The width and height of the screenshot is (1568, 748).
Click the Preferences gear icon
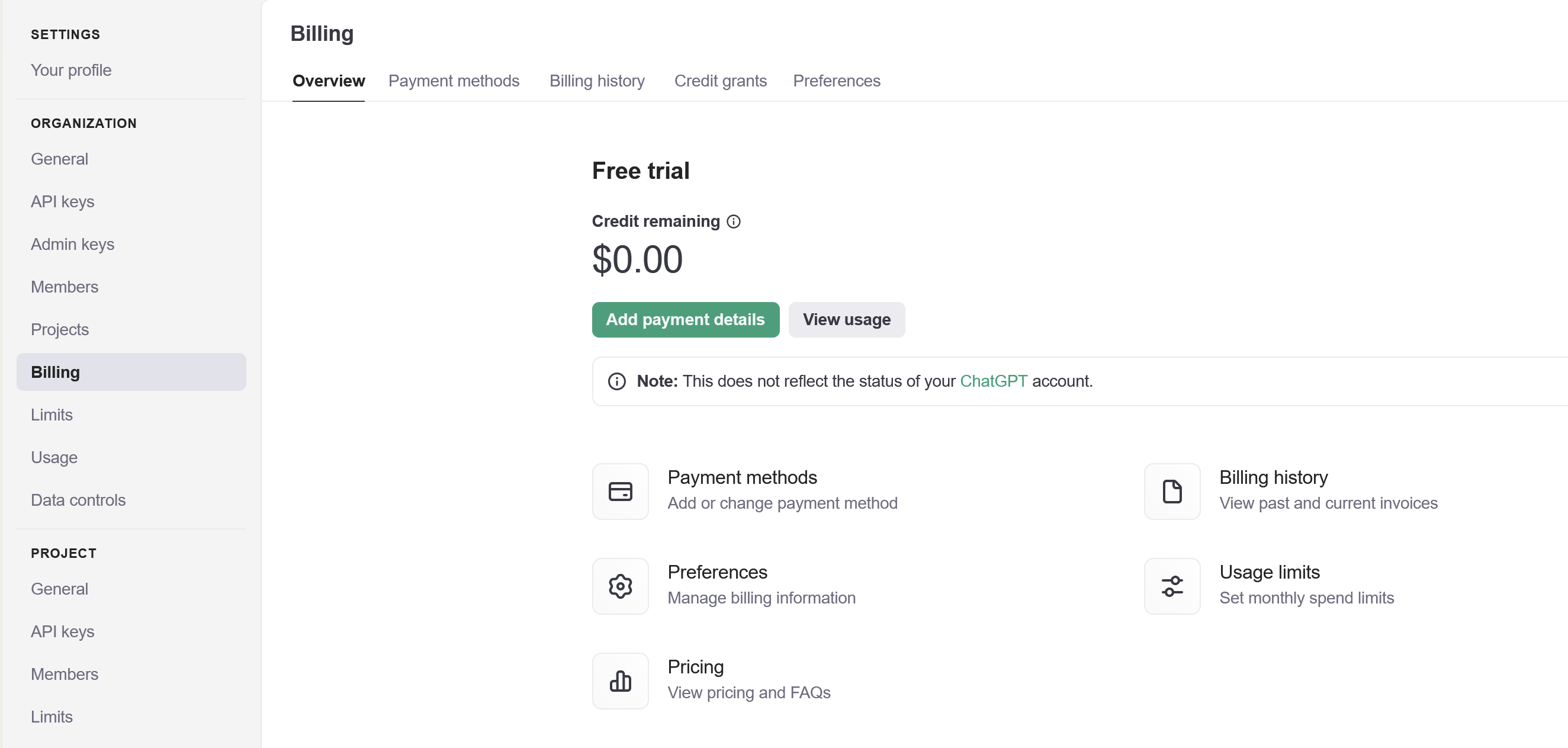coord(620,586)
